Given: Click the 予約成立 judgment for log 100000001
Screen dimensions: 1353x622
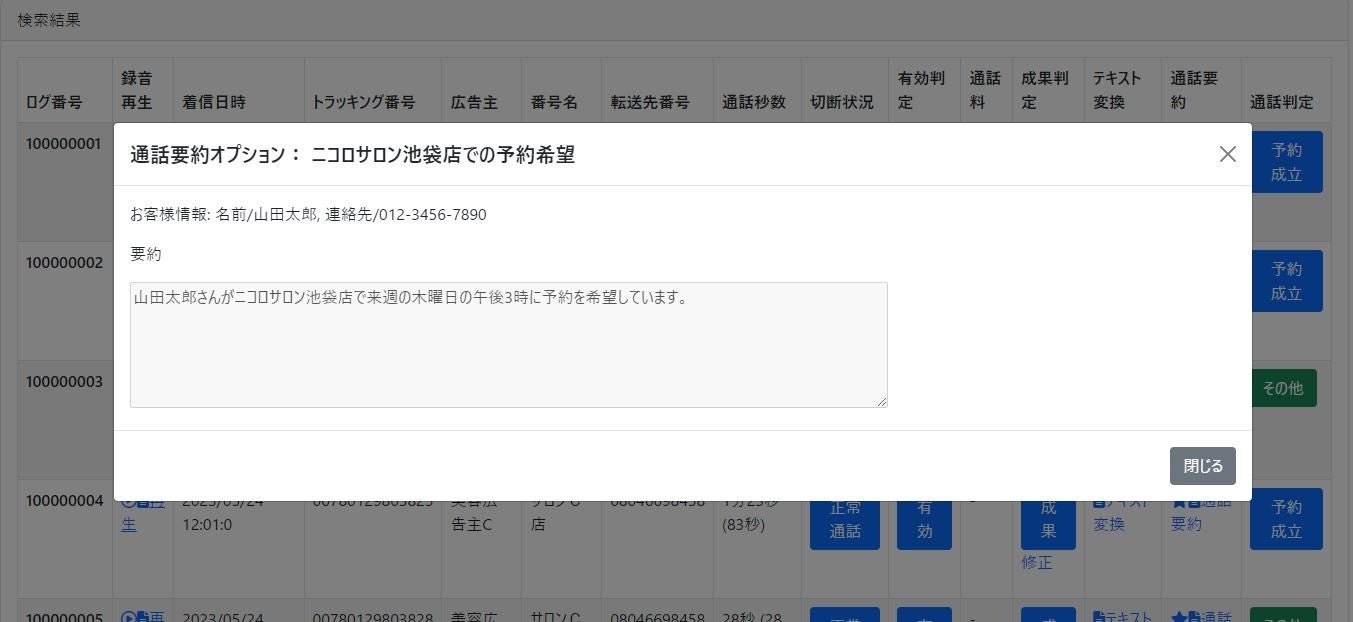Looking at the screenshot, I should click(1286, 161).
